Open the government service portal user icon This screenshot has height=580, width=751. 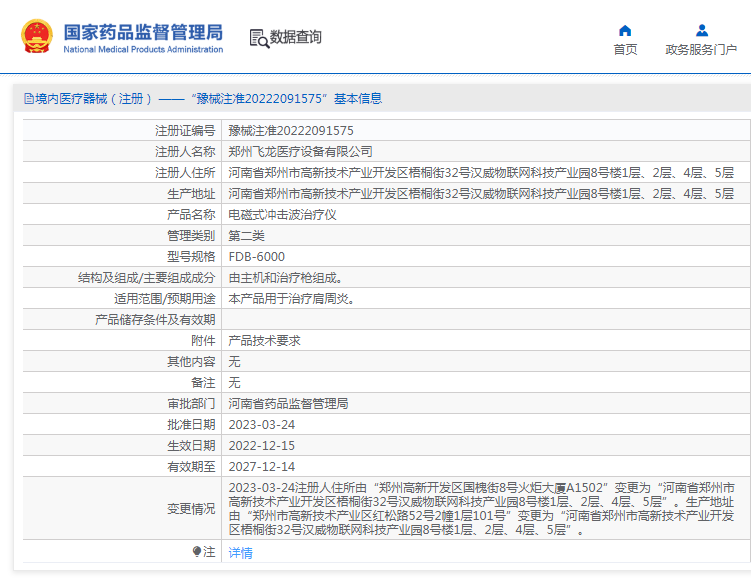click(702, 31)
